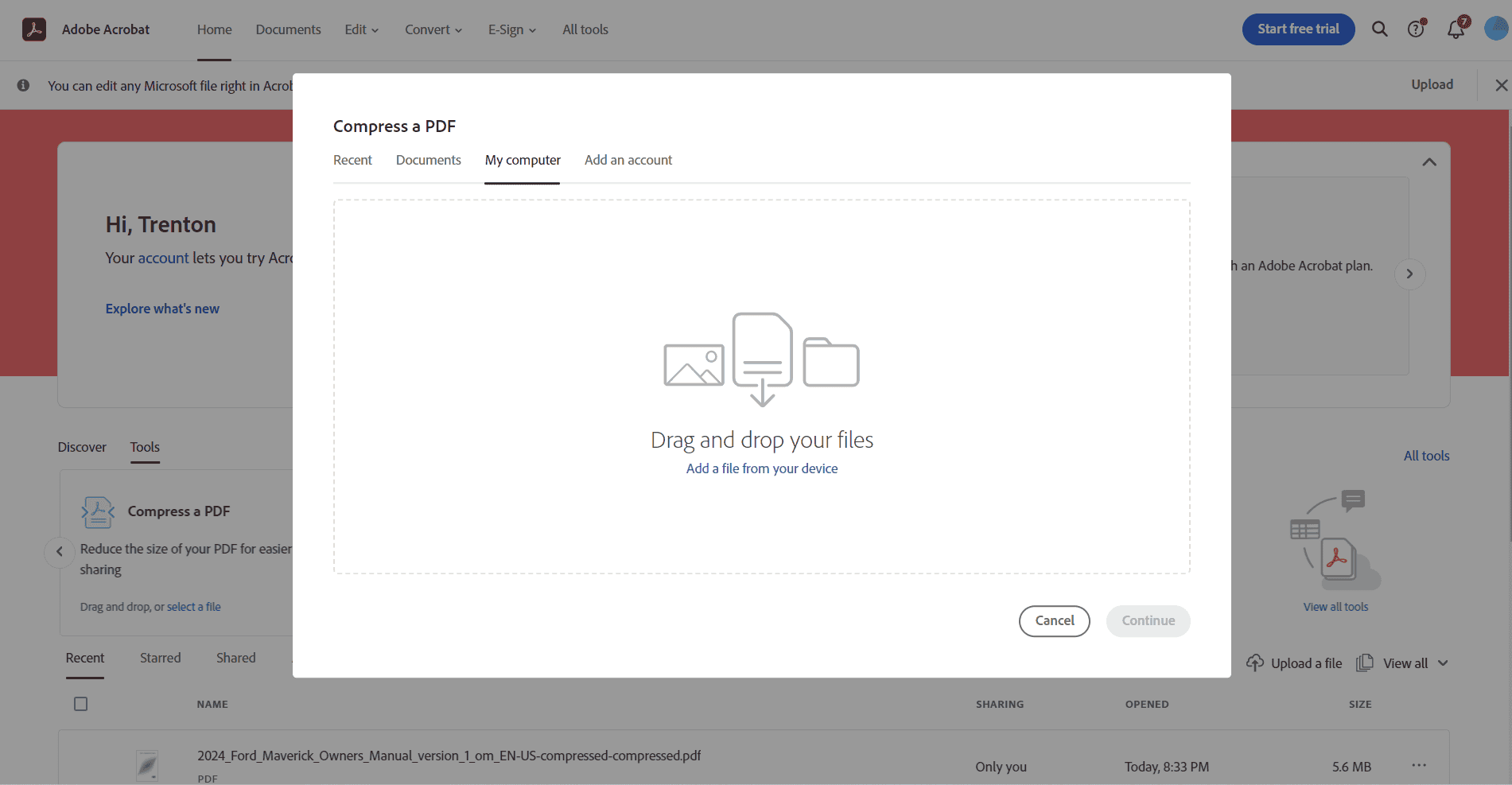Click the Upload button in banner
Image resolution: width=1512 pixels, height=785 pixels.
point(1432,85)
